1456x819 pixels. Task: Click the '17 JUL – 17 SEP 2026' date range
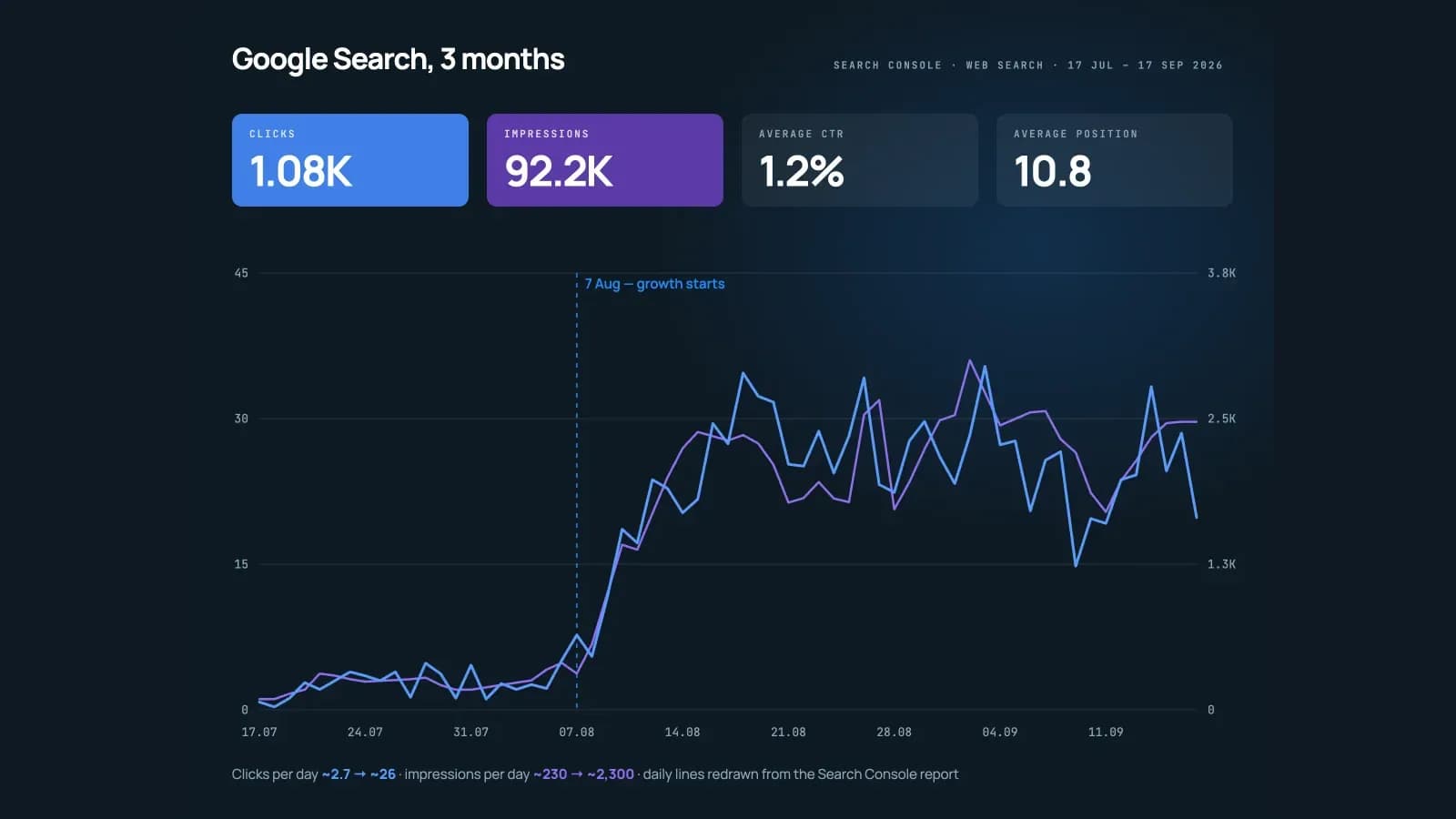click(1145, 66)
